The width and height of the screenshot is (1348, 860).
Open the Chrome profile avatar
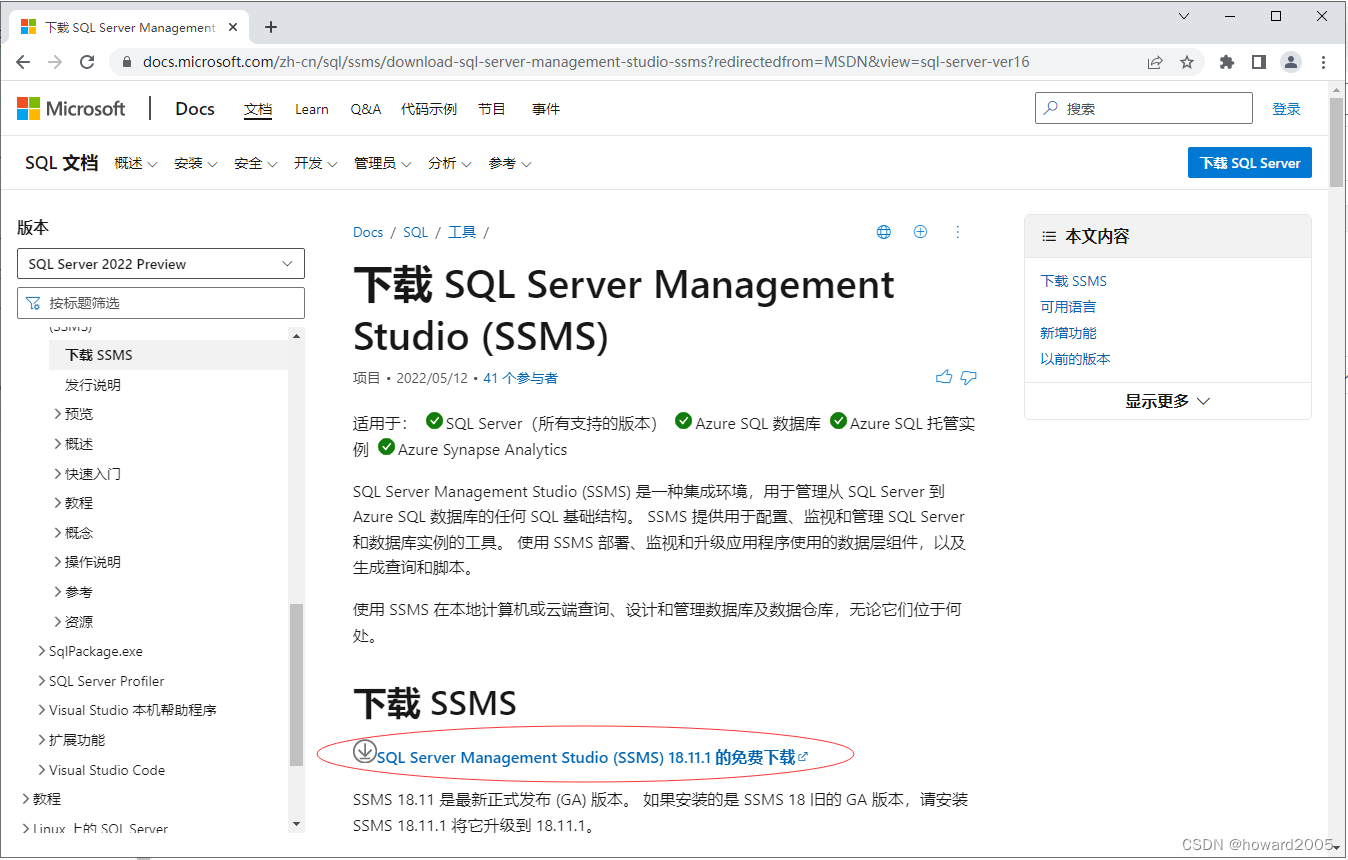tap(1291, 62)
